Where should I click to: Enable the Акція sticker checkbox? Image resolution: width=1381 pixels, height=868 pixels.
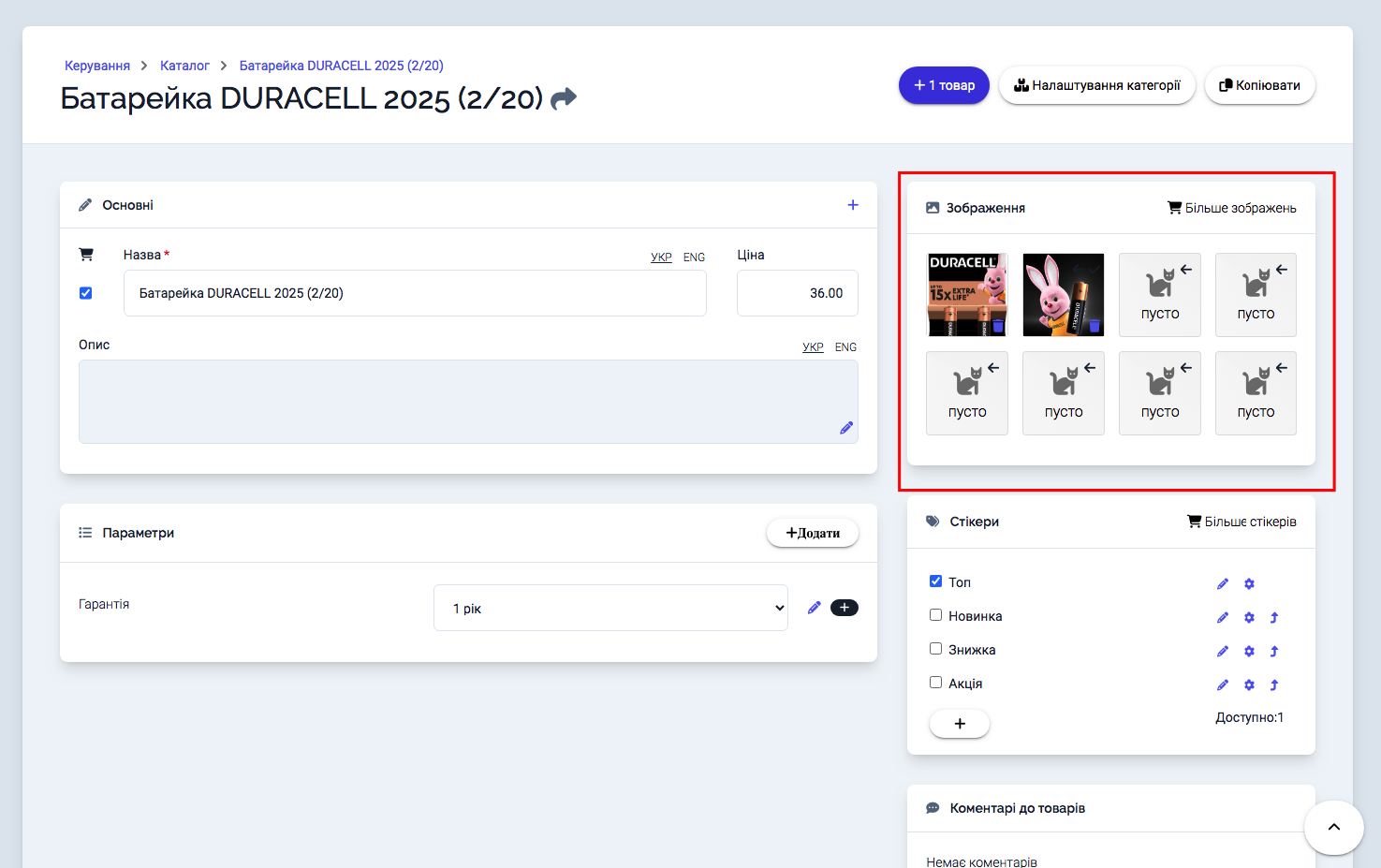click(x=935, y=683)
